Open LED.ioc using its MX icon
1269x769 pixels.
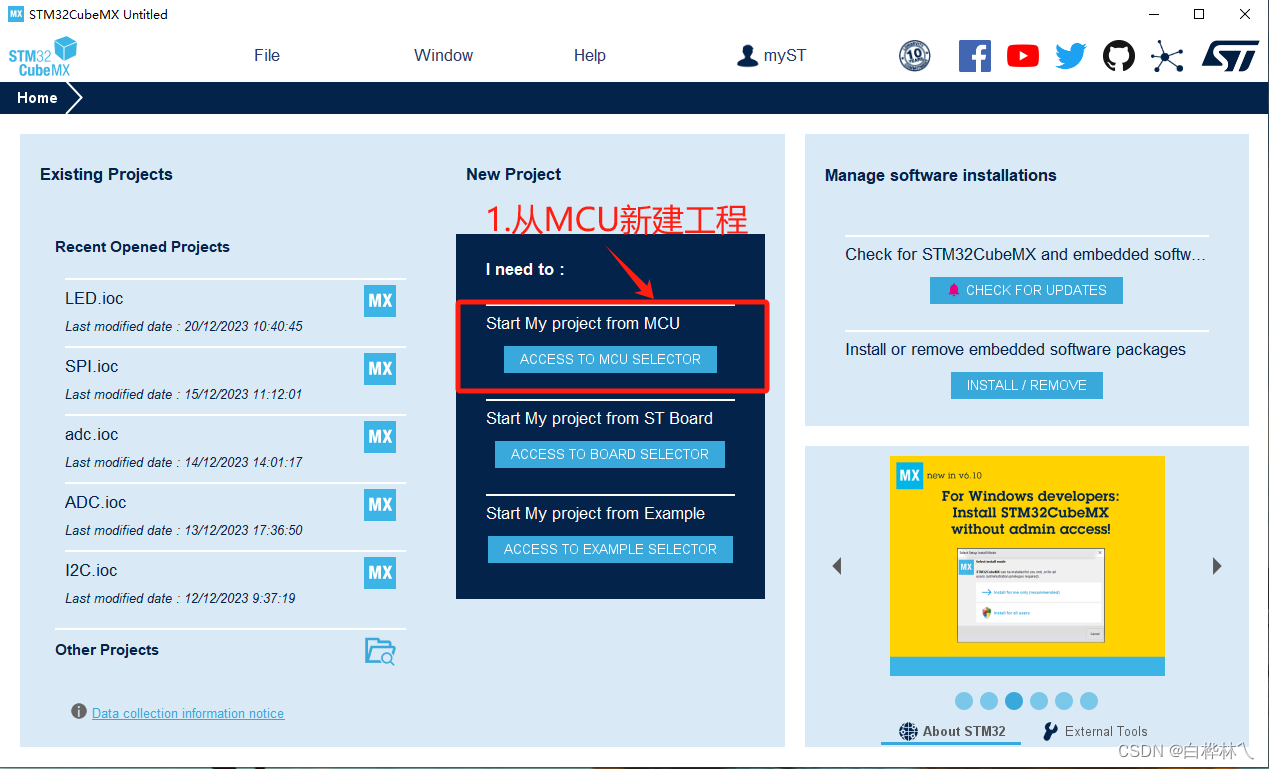(380, 300)
